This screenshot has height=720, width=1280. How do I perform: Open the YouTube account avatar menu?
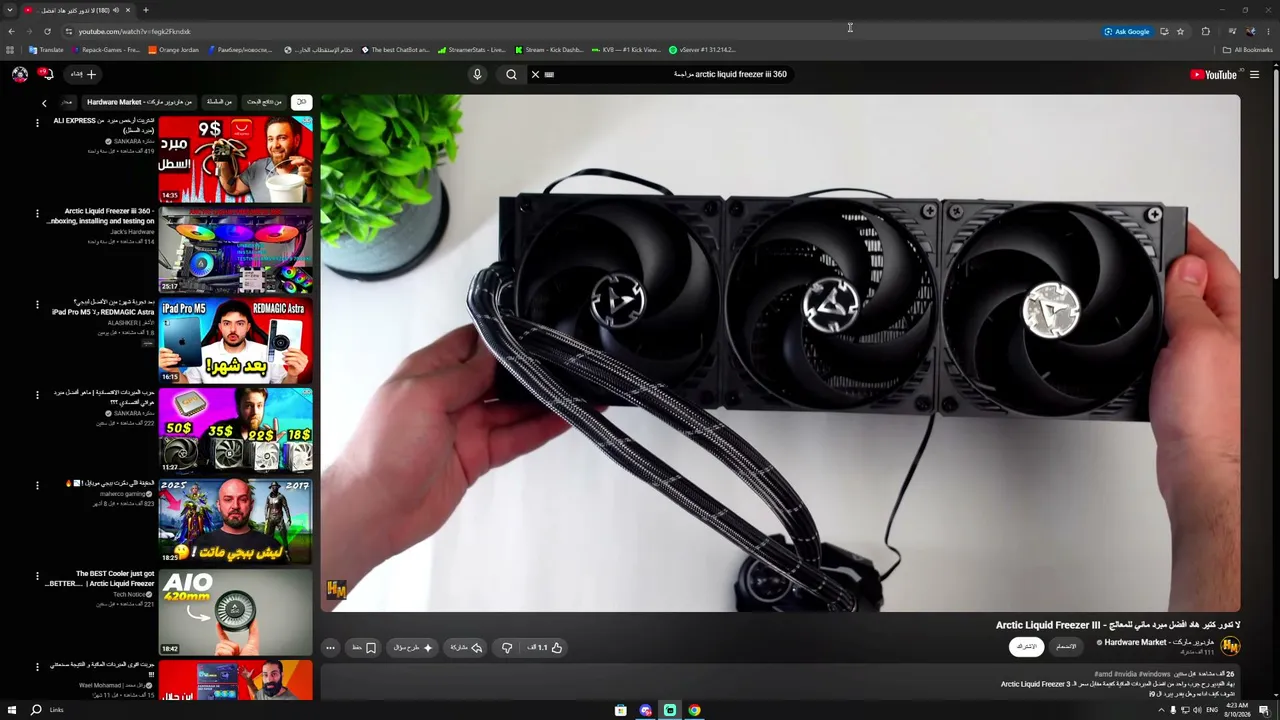coord(19,74)
